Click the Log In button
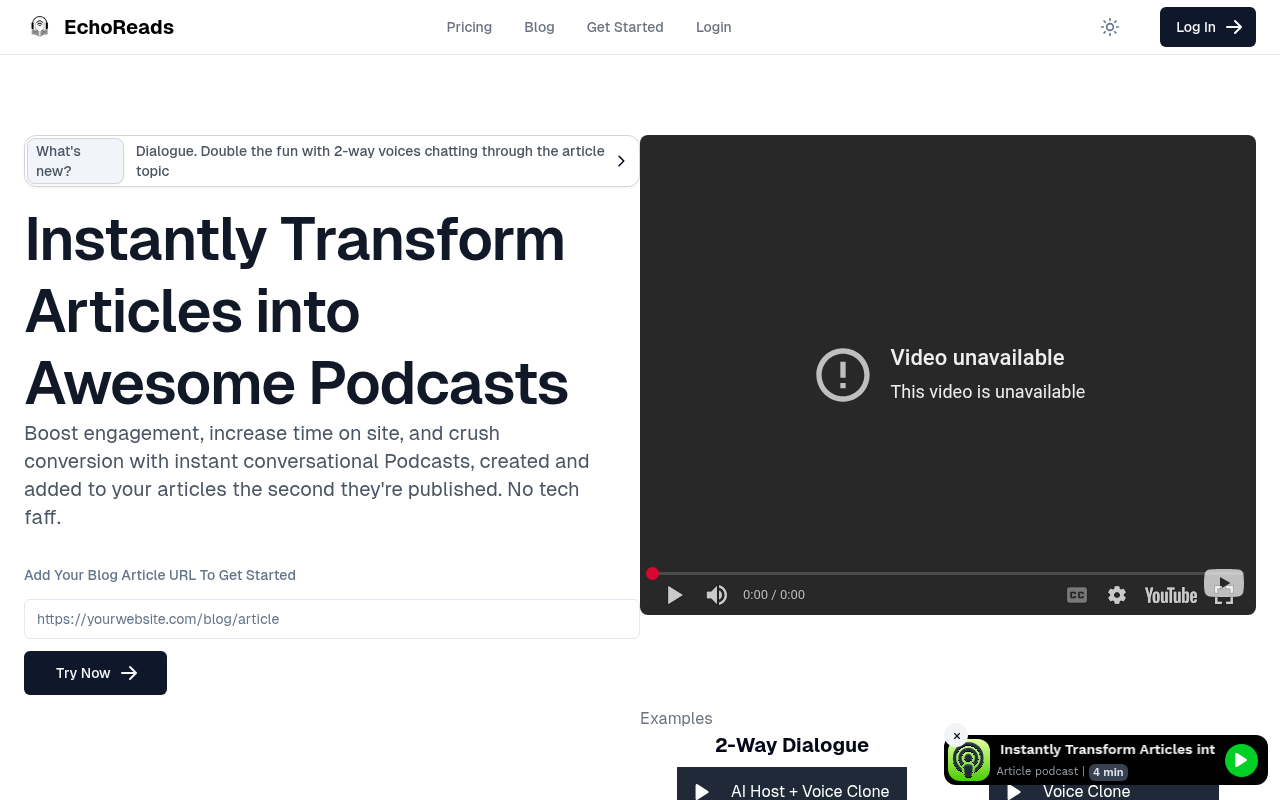 coord(1207,27)
